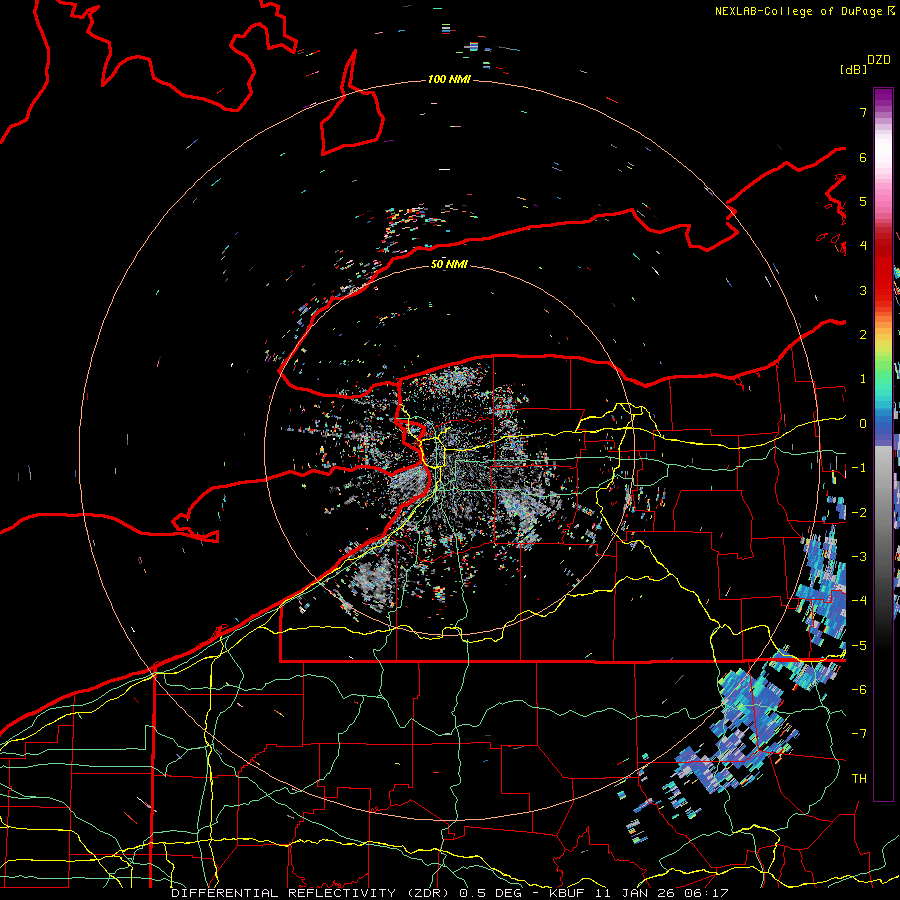The width and height of the screenshot is (900, 900).
Task: Click the -1 value on the color scale
Action: coord(859,468)
